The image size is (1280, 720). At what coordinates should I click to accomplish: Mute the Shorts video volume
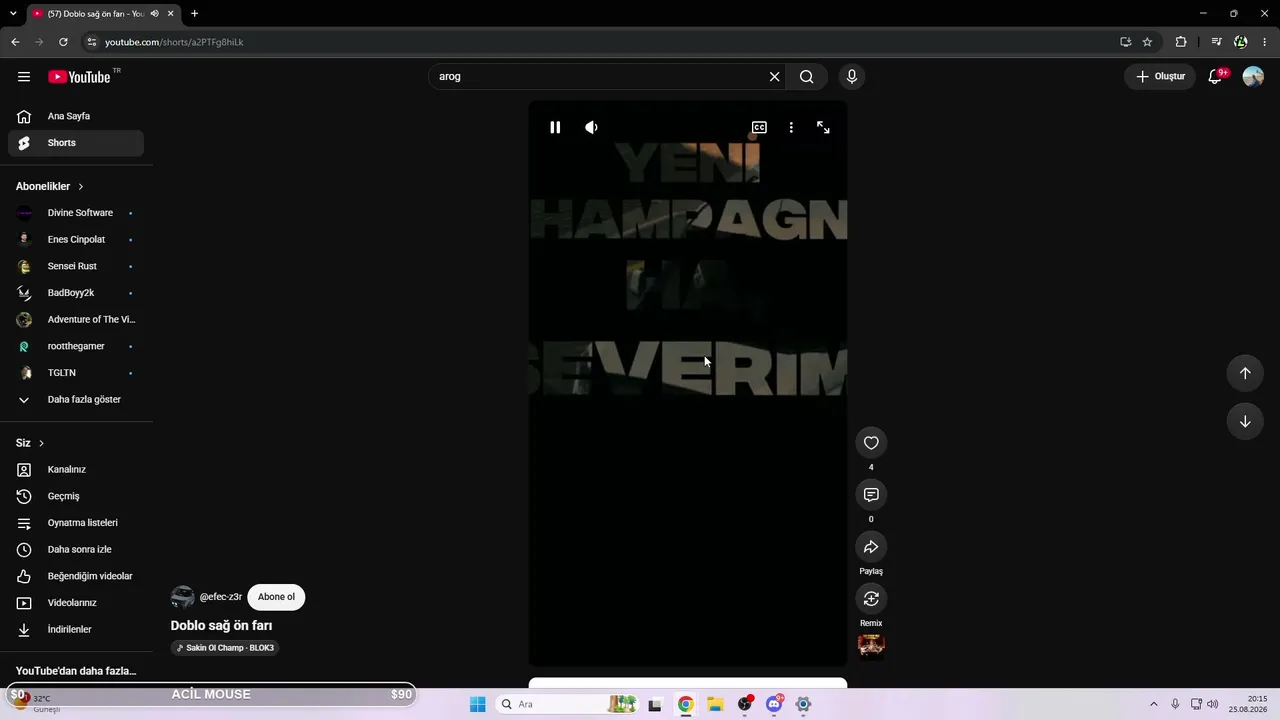coord(591,128)
